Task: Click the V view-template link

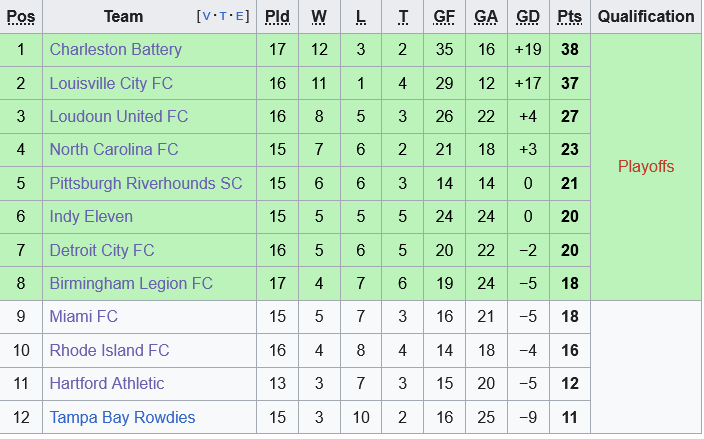Action: pyautogui.click(x=206, y=17)
